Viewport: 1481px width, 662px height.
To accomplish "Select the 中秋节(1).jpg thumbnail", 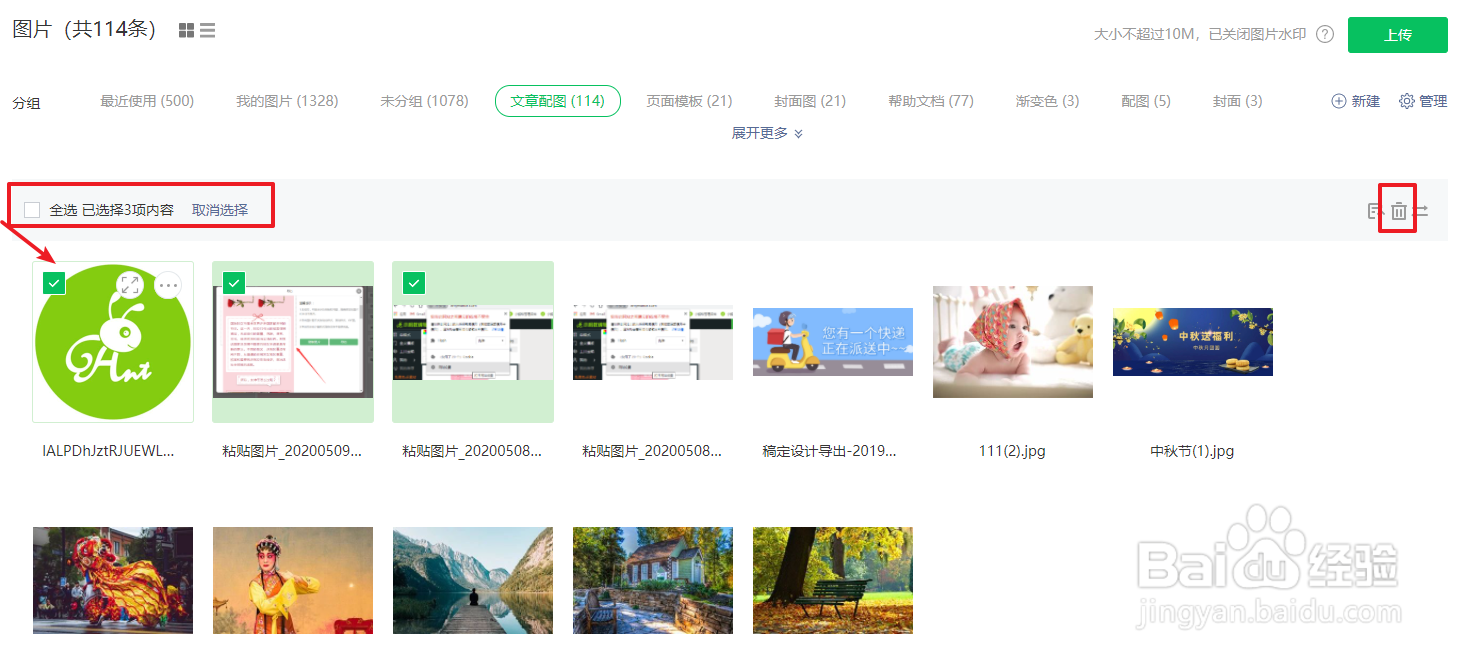I will click(1192, 342).
